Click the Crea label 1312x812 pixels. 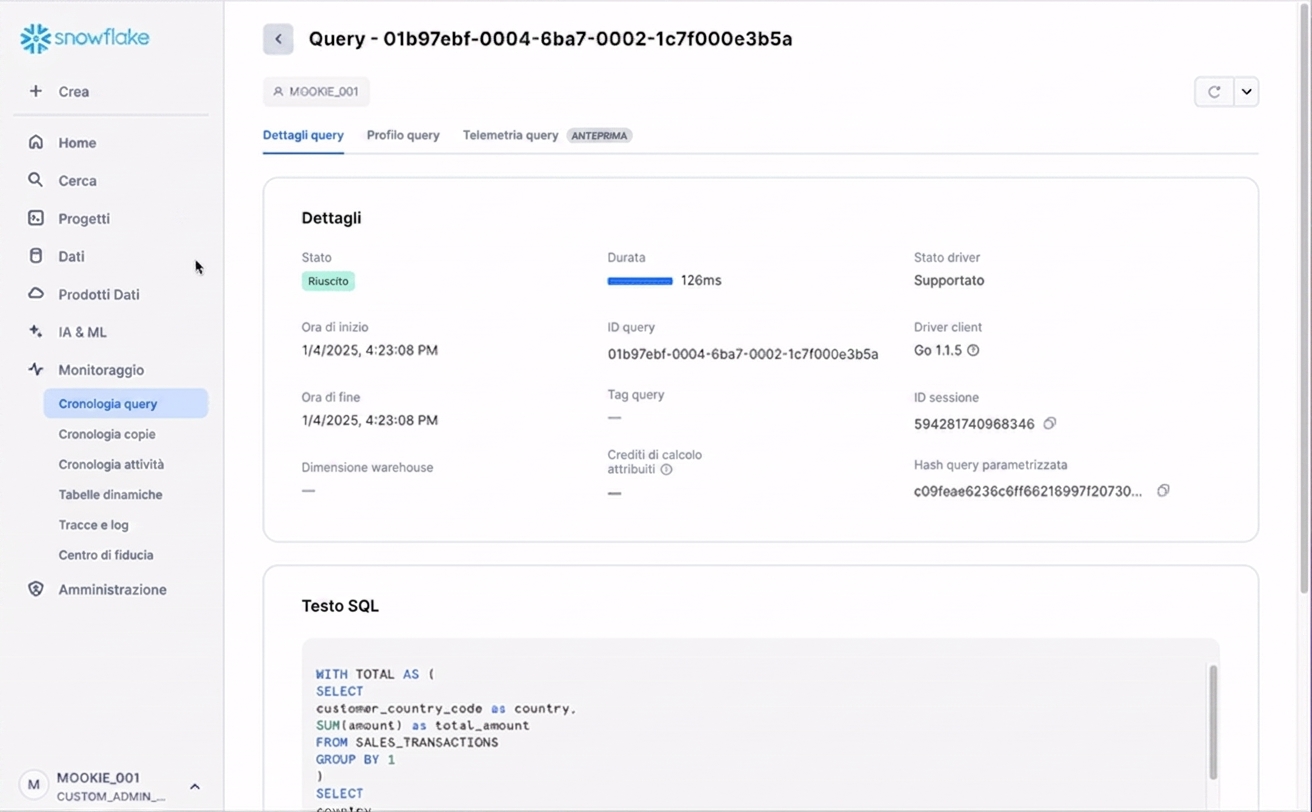[73, 91]
